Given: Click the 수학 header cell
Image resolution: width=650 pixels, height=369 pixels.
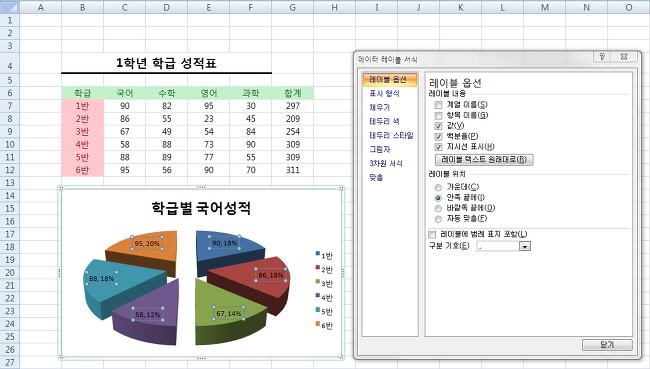Looking at the screenshot, I should (x=167, y=93).
